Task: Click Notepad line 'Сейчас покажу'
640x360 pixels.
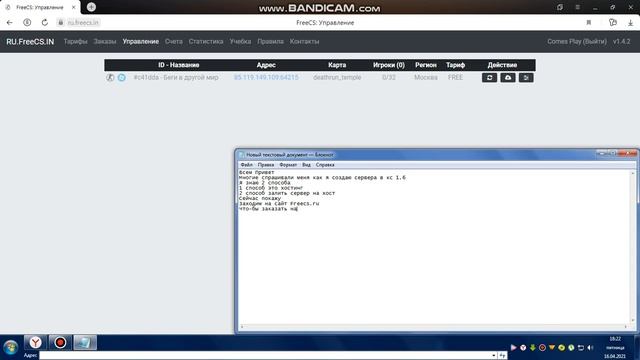Action: click(260, 198)
